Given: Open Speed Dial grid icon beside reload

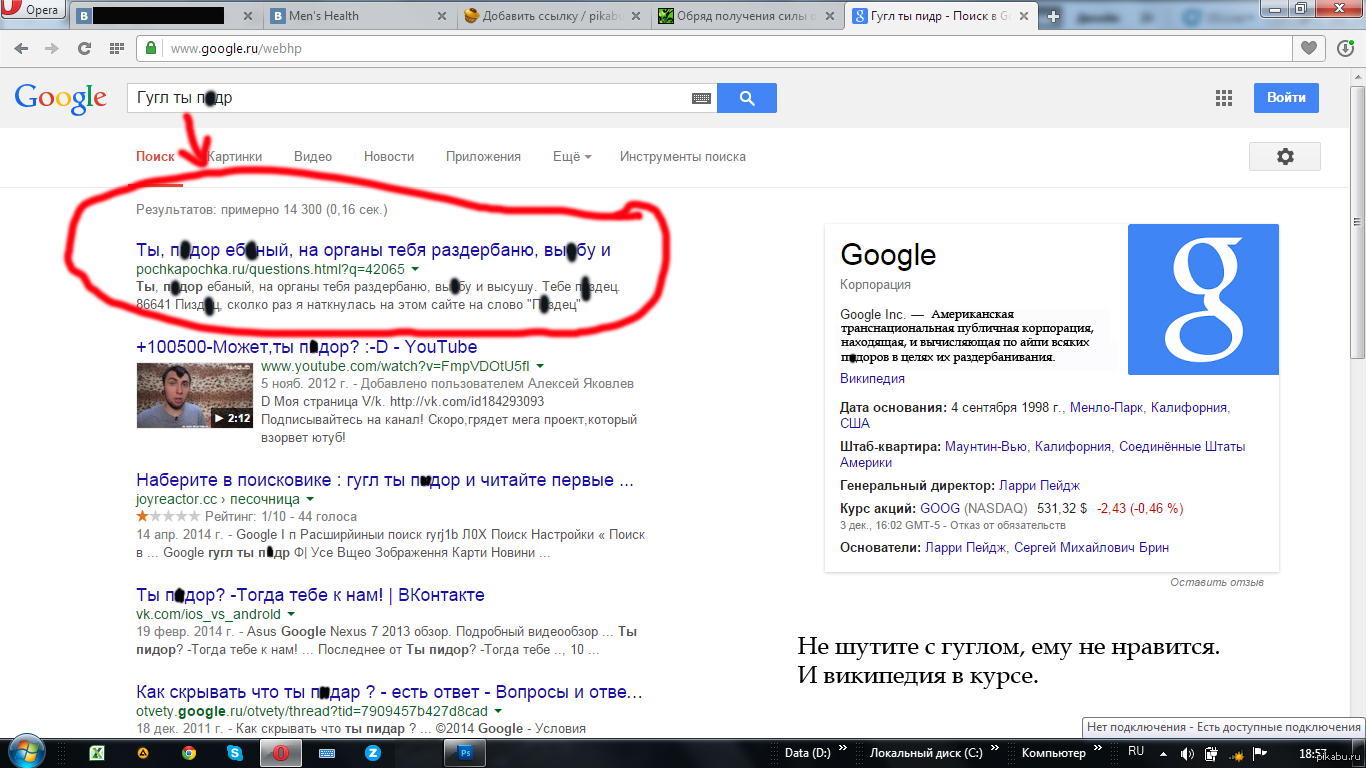Looking at the screenshot, I should click(117, 48).
